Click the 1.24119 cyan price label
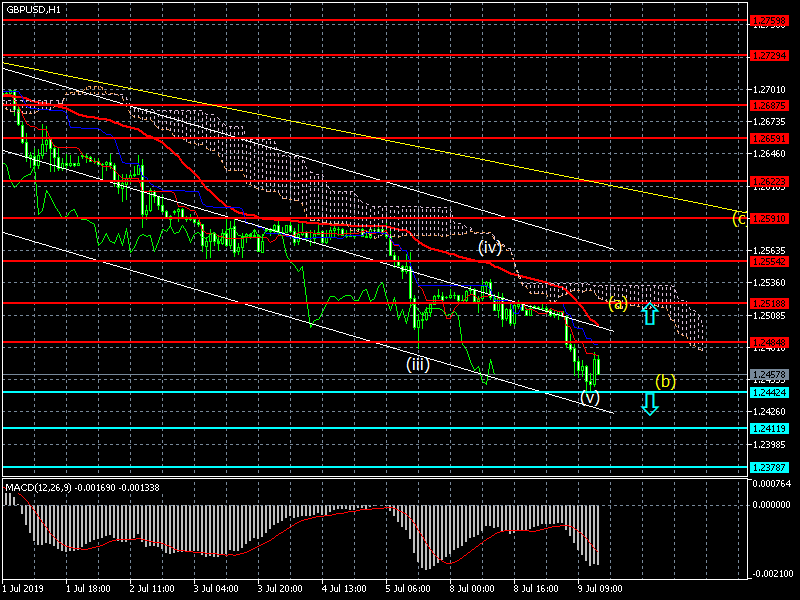Image resolution: width=800 pixels, height=600 pixels. [769, 429]
